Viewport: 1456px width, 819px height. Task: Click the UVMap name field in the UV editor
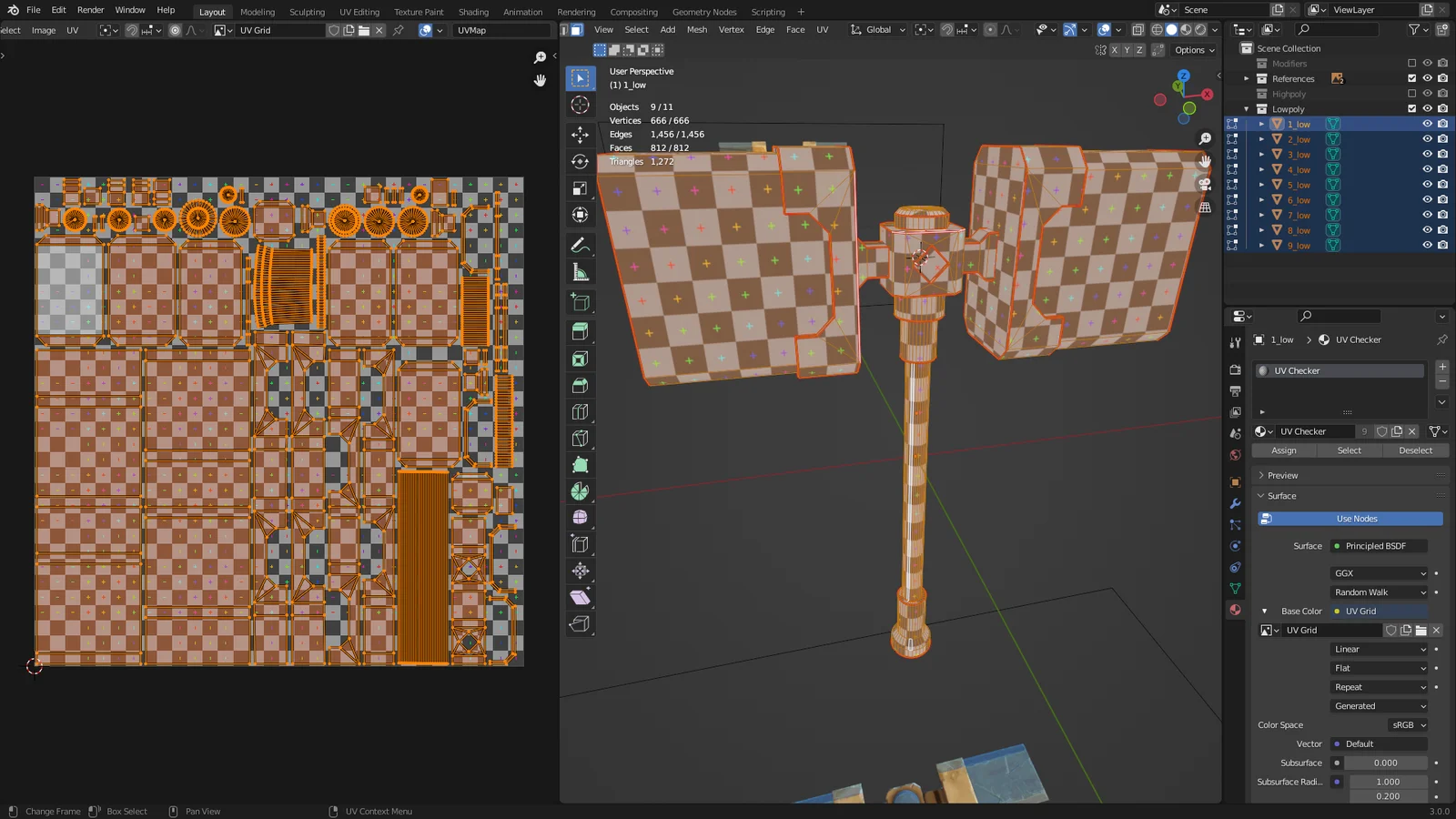[x=503, y=30]
